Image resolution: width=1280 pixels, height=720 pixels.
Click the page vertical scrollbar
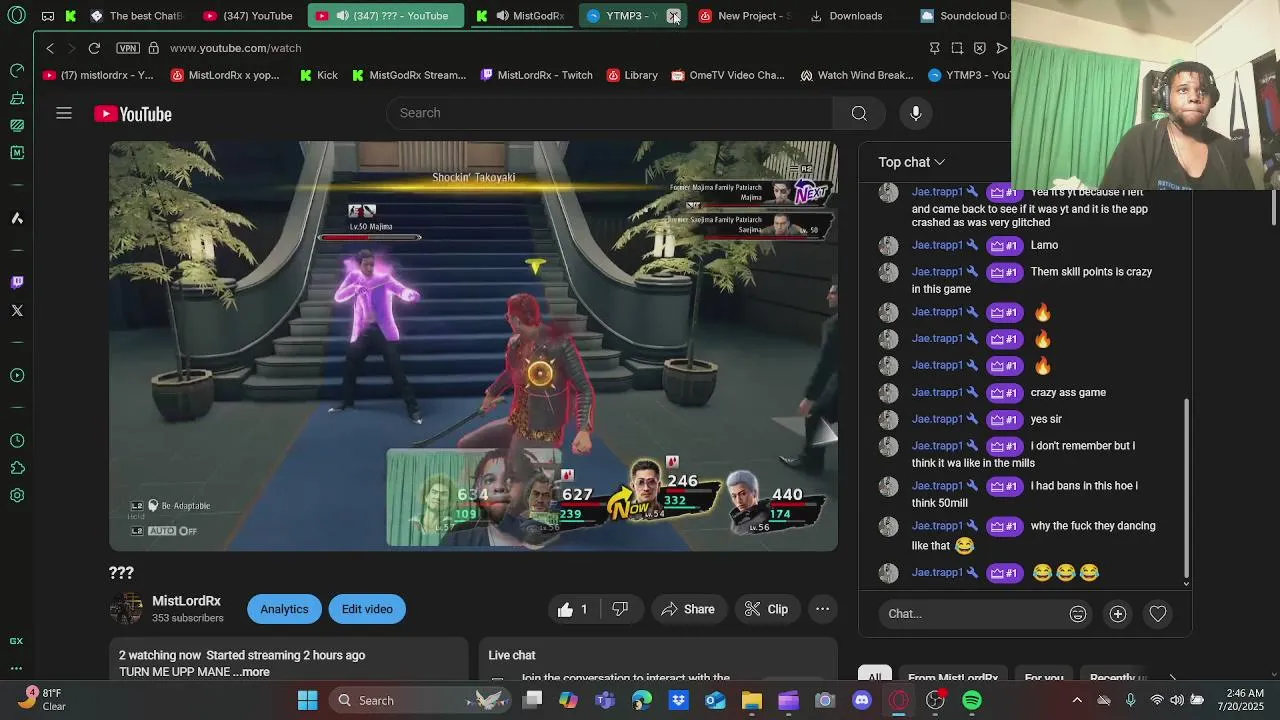(x=1274, y=205)
